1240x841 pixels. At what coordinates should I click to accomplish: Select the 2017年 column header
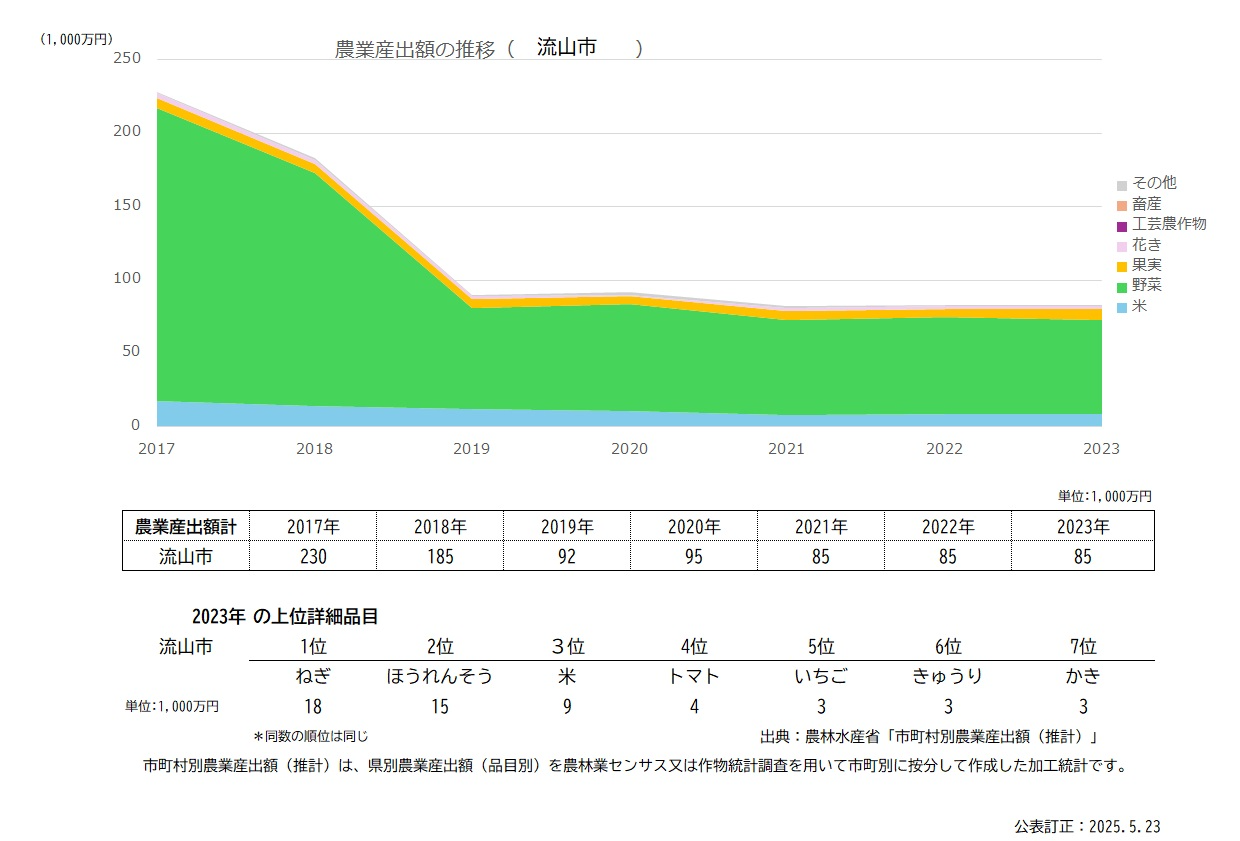point(313,525)
